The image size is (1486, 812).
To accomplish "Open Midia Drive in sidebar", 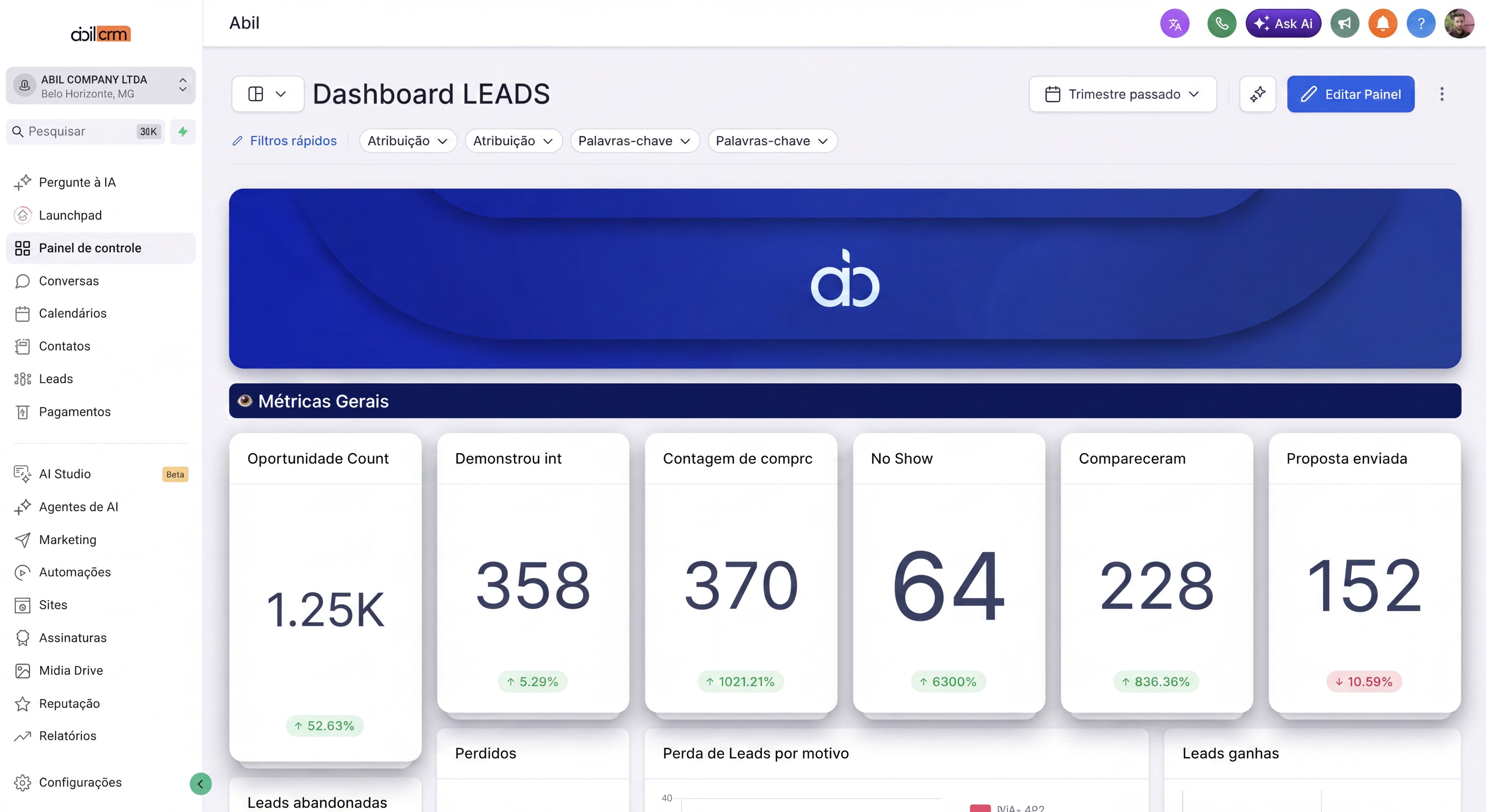I will pos(101,671).
